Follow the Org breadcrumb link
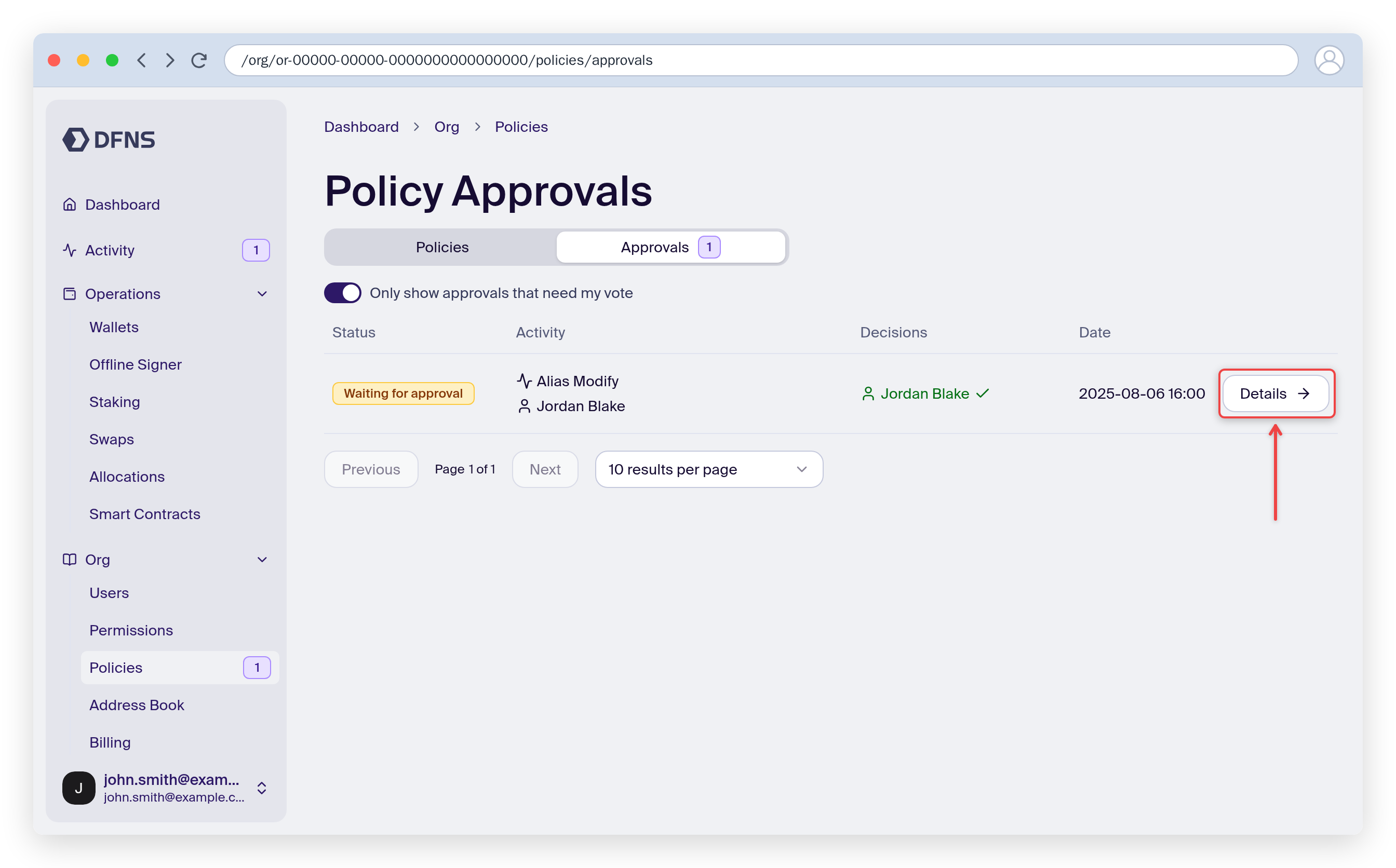Image resolution: width=1396 pixels, height=868 pixels. (446, 127)
